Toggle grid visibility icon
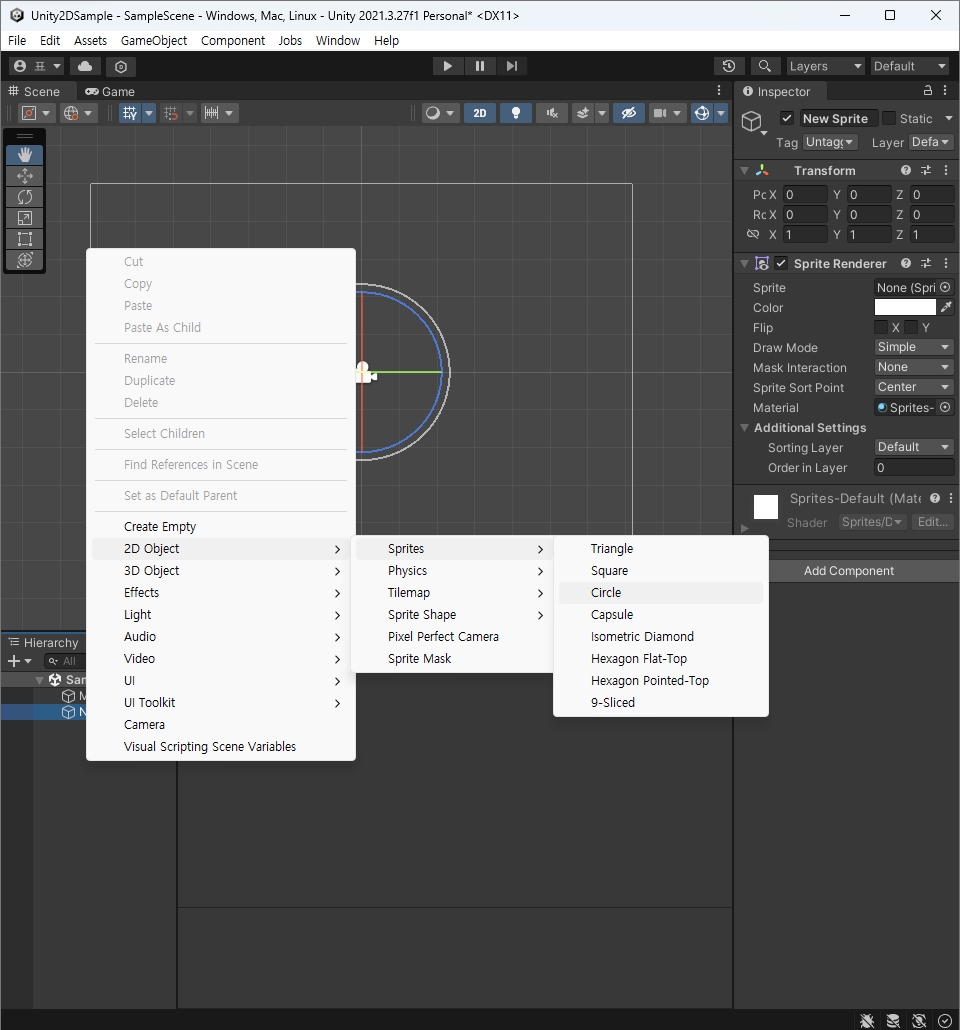 point(130,113)
